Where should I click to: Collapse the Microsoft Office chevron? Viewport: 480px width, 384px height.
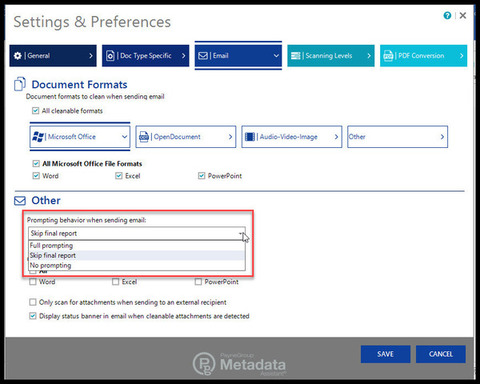(124, 137)
